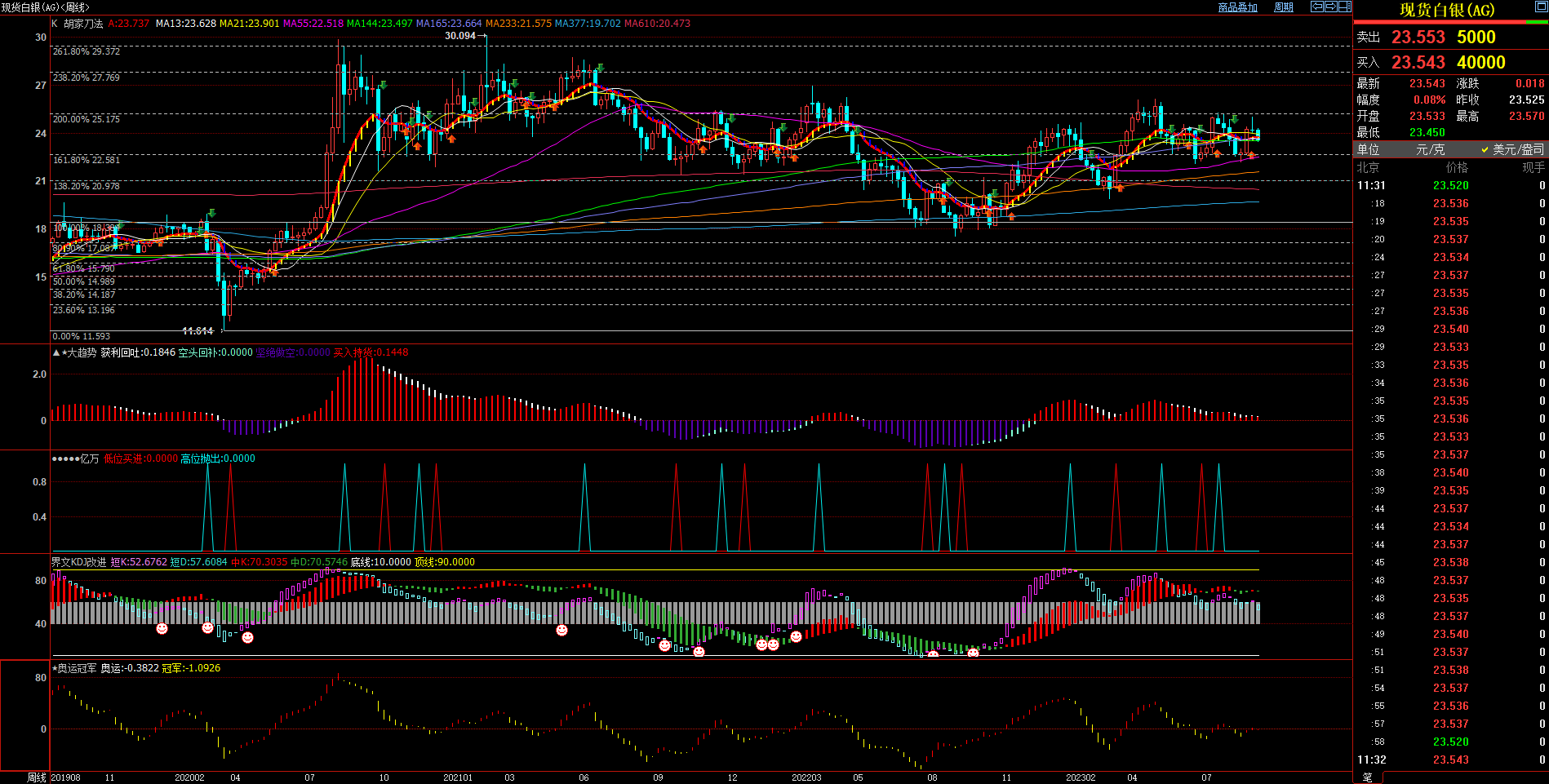
Task: Click the 界文KD改进 indicator label
Action: (78, 562)
